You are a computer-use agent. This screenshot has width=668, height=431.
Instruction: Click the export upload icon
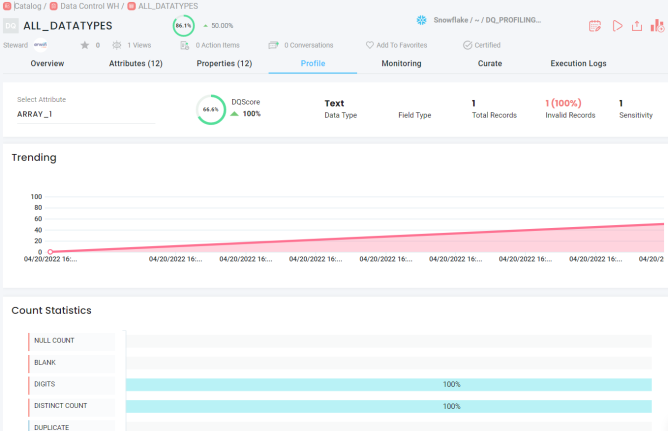click(637, 26)
